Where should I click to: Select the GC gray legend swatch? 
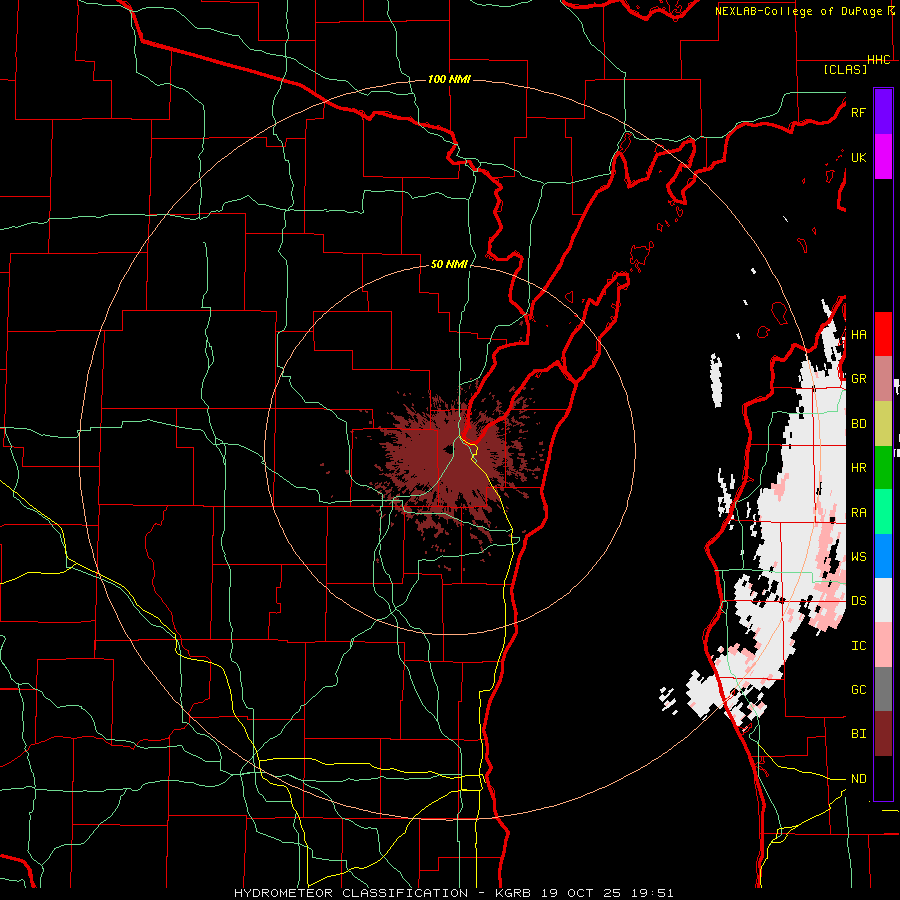click(x=883, y=689)
